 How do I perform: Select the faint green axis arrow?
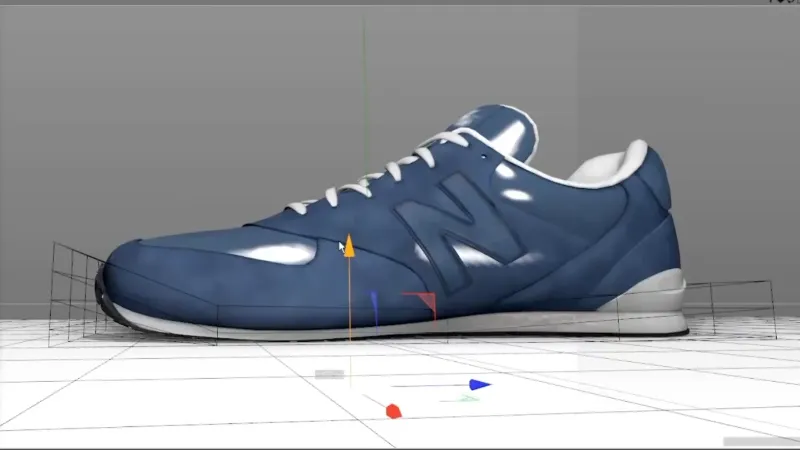pos(467,399)
